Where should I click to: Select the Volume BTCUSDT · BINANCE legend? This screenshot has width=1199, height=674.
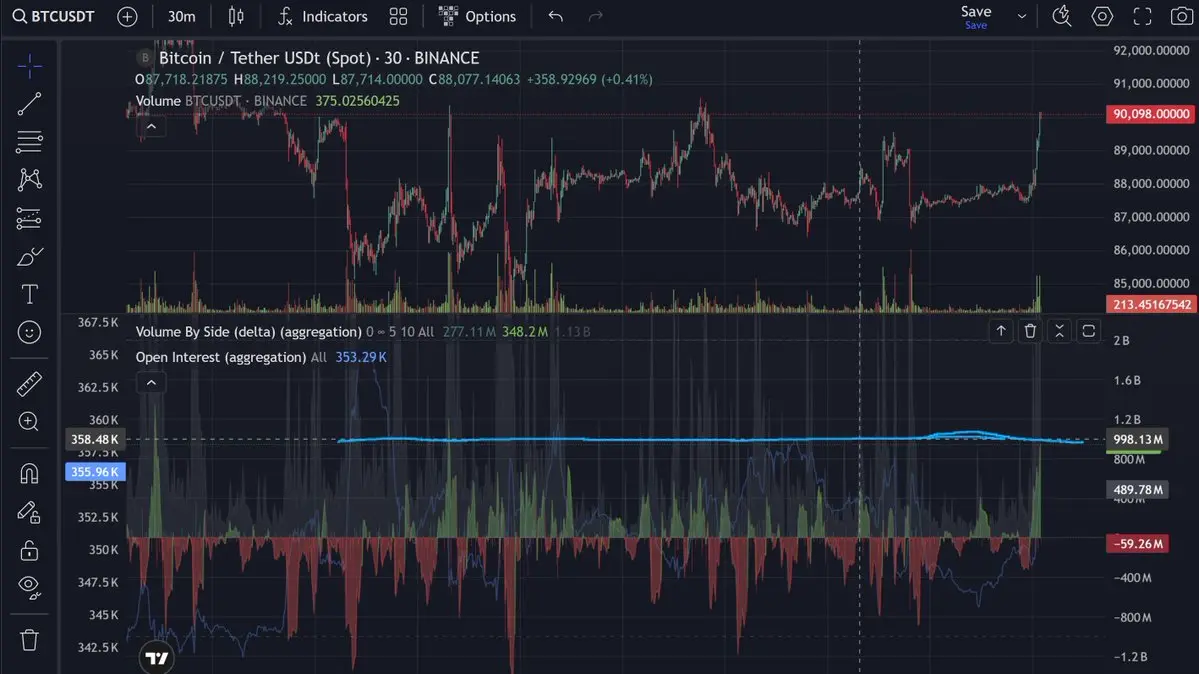point(221,101)
